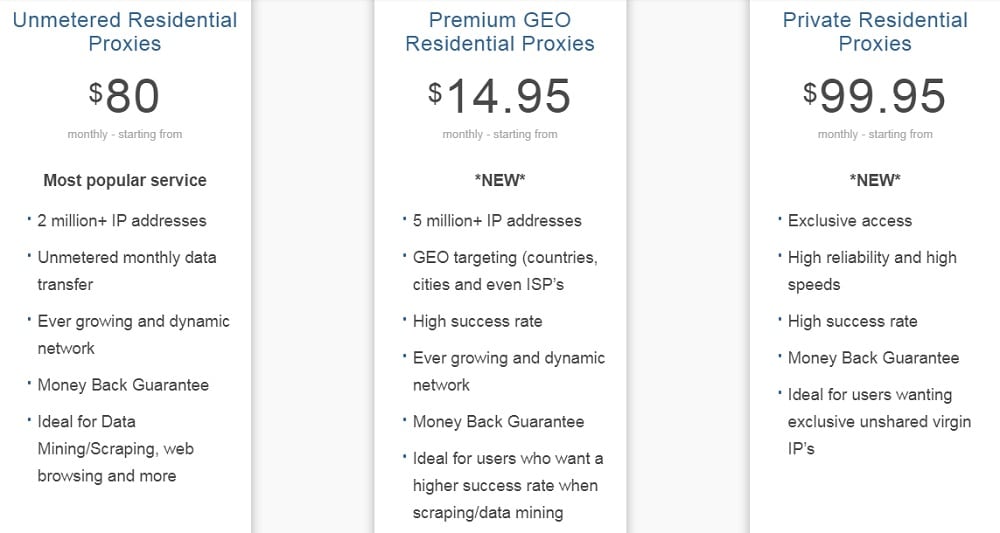Click 'Money Back Guarantee' in Unmetered column
This screenshot has height=533, width=1000.
pyautogui.click(x=123, y=385)
